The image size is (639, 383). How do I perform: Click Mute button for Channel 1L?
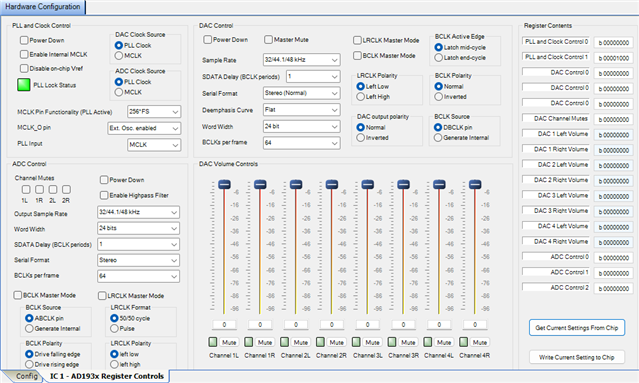[x=229, y=342]
